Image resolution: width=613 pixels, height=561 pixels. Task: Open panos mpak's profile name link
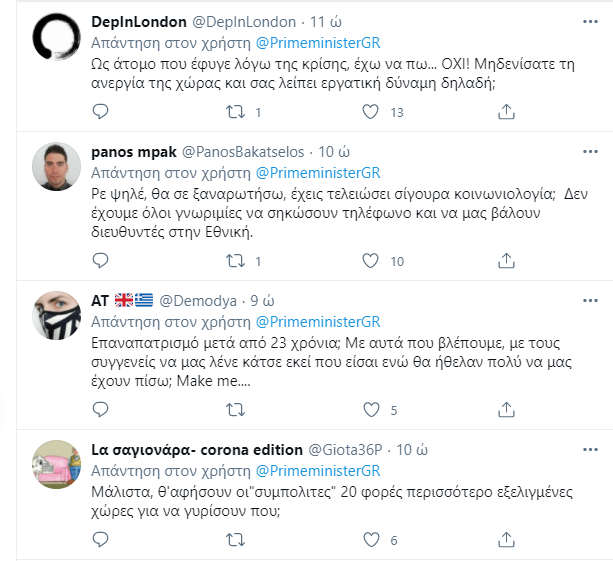133,152
